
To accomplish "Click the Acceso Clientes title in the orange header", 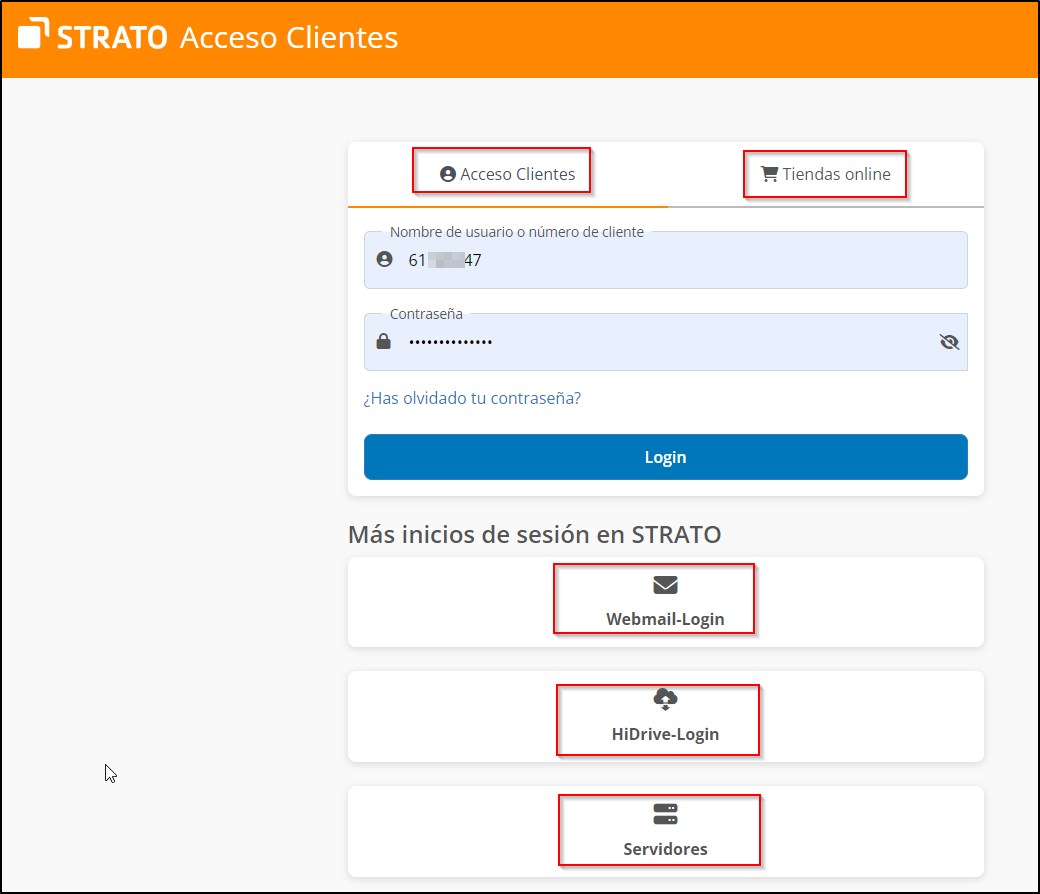I will [288, 37].
